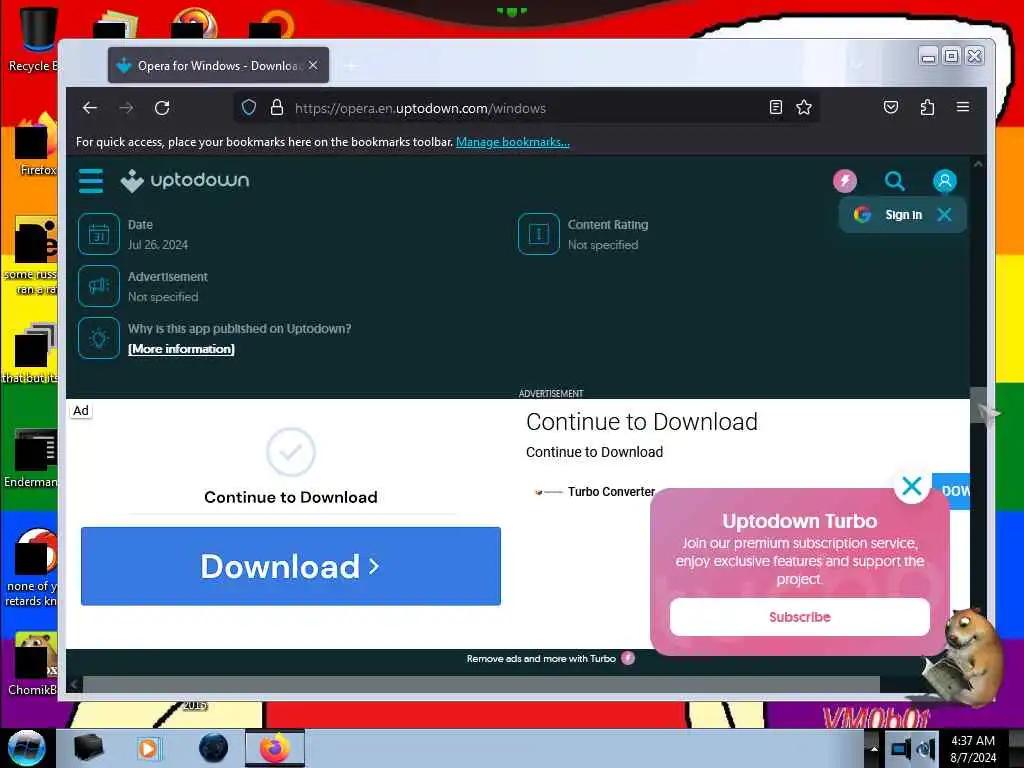Click the lightbulb info icon
This screenshot has height=768, width=1024.
99,338
